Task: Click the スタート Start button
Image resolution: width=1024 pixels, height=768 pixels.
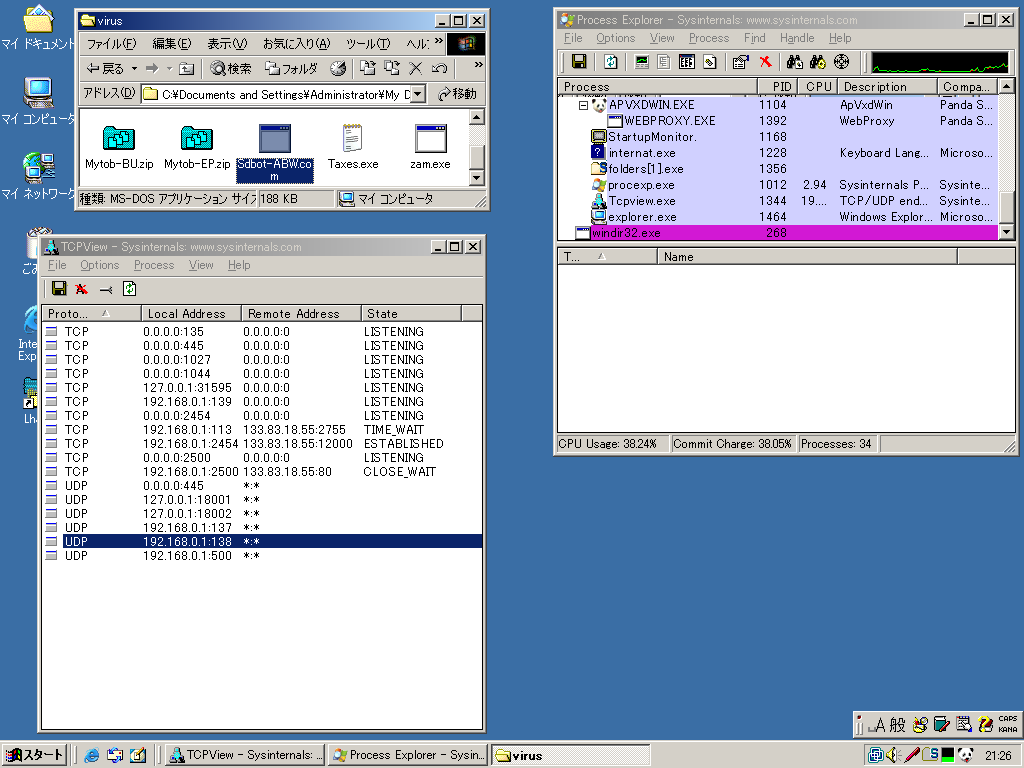Action: 34,755
